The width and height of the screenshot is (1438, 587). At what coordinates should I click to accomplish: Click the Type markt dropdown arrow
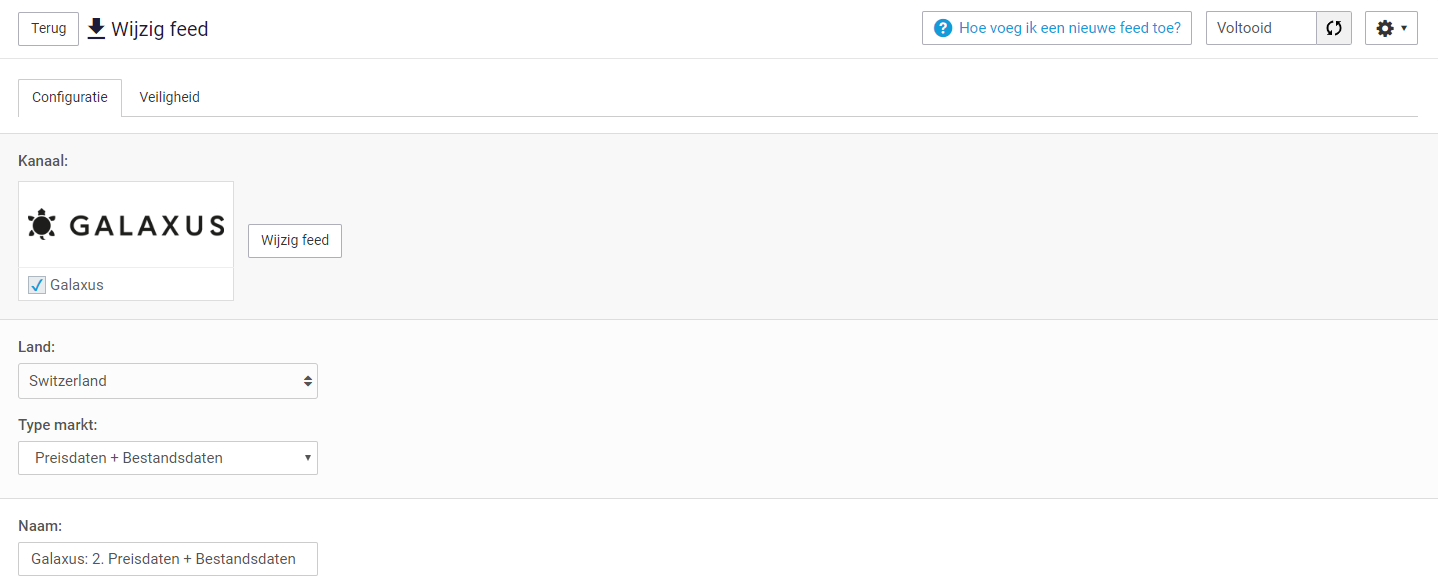[x=308, y=458]
